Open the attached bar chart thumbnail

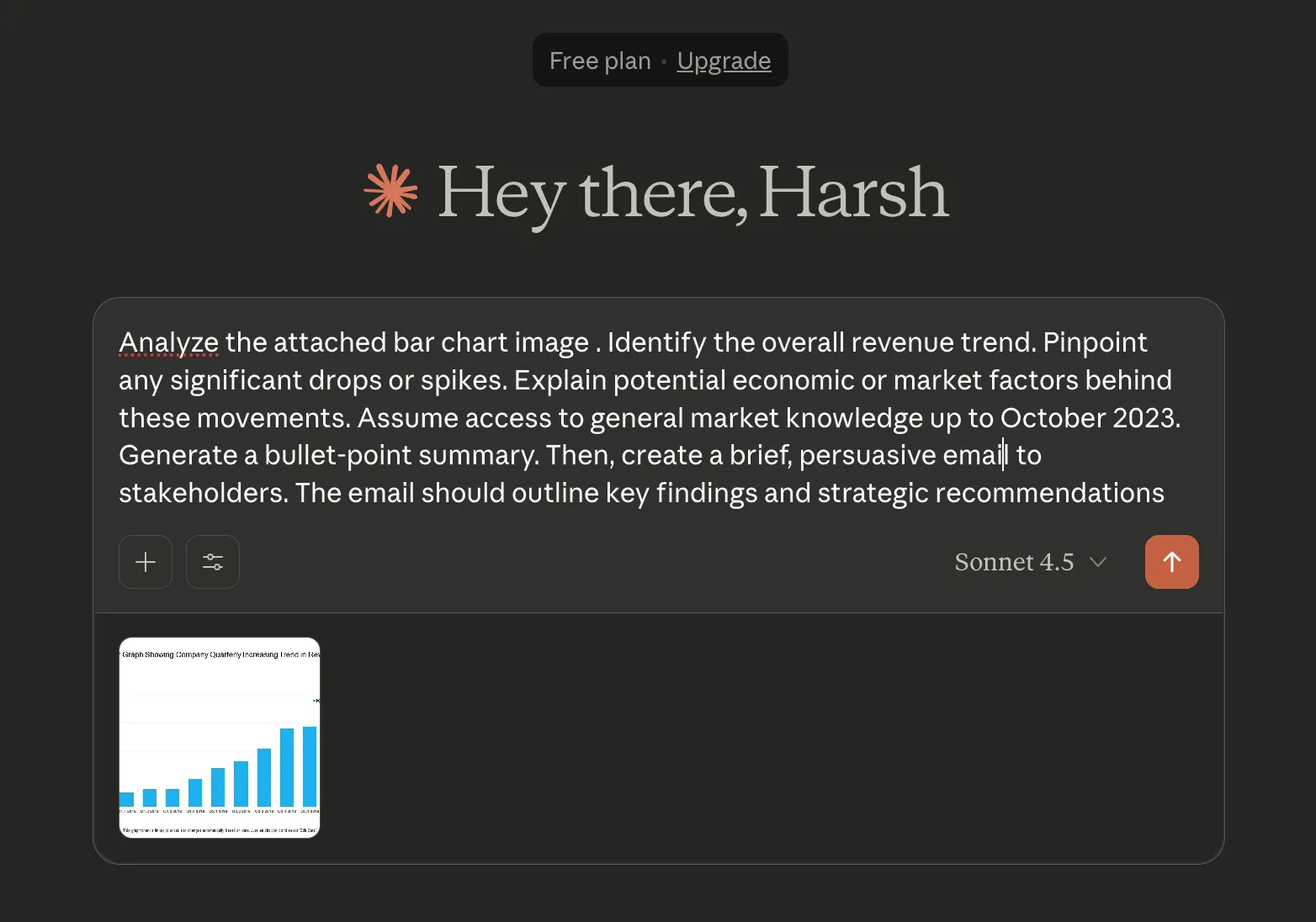coord(220,738)
